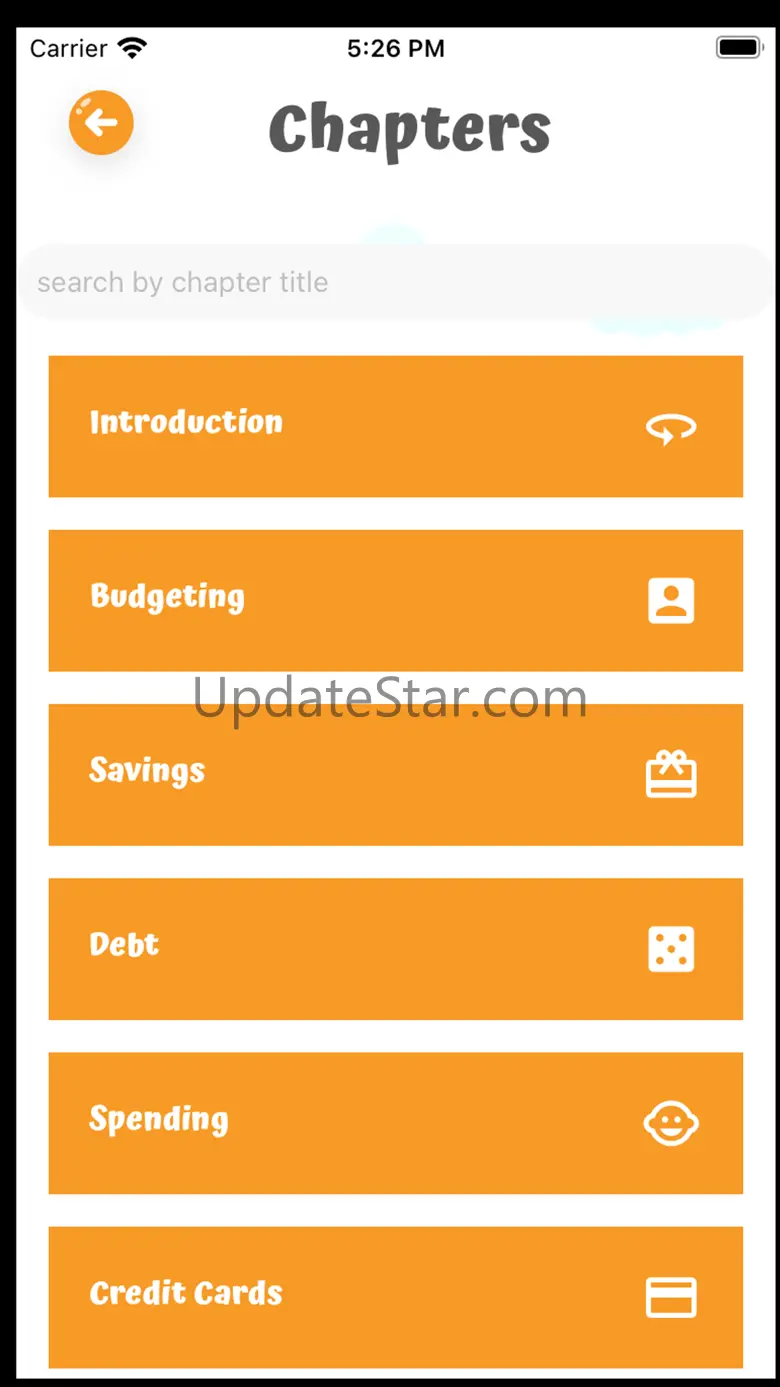The image size is (780, 1387).
Task: Click the Chapters page title
Action: (410, 130)
